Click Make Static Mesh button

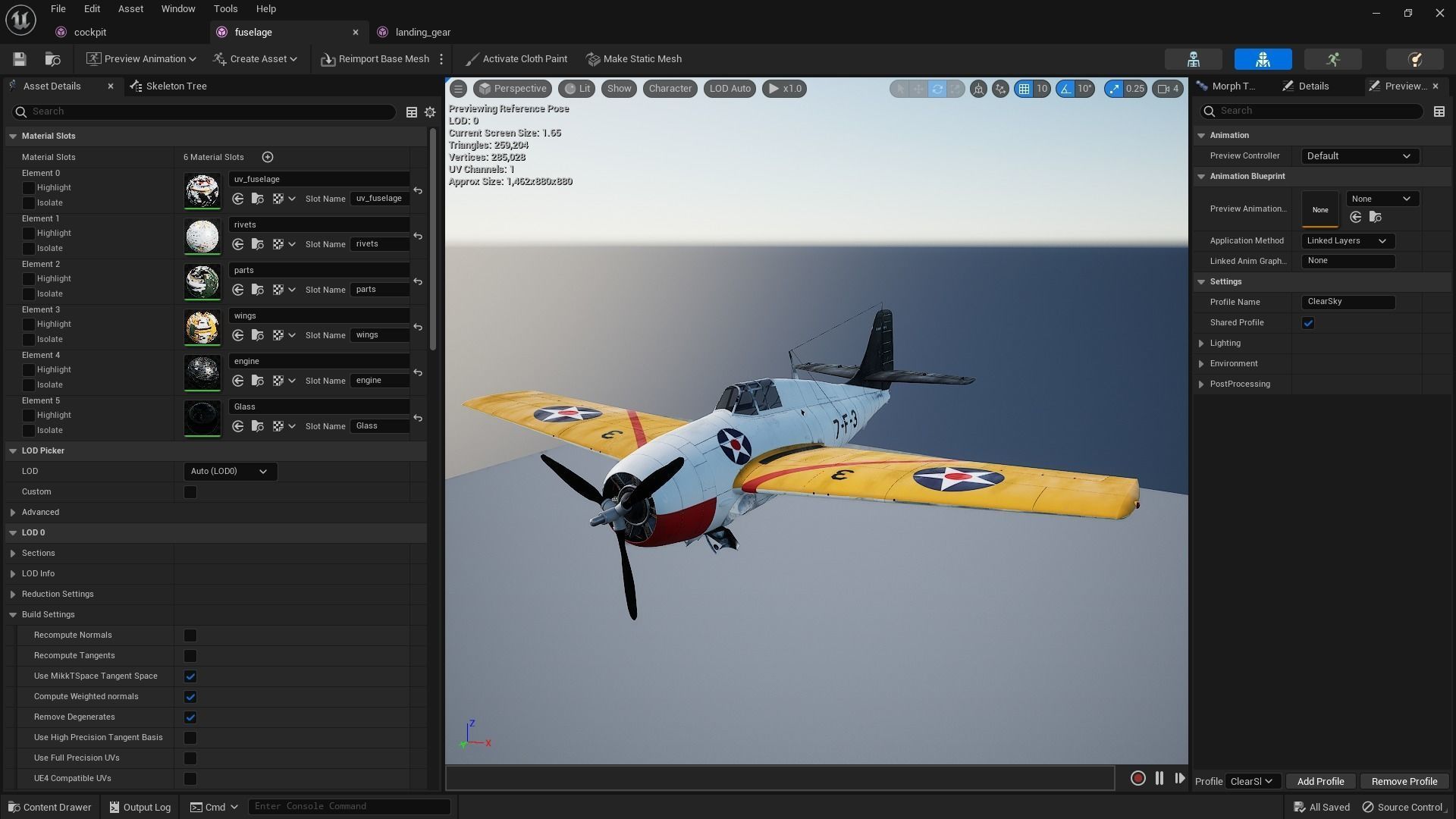pos(634,59)
